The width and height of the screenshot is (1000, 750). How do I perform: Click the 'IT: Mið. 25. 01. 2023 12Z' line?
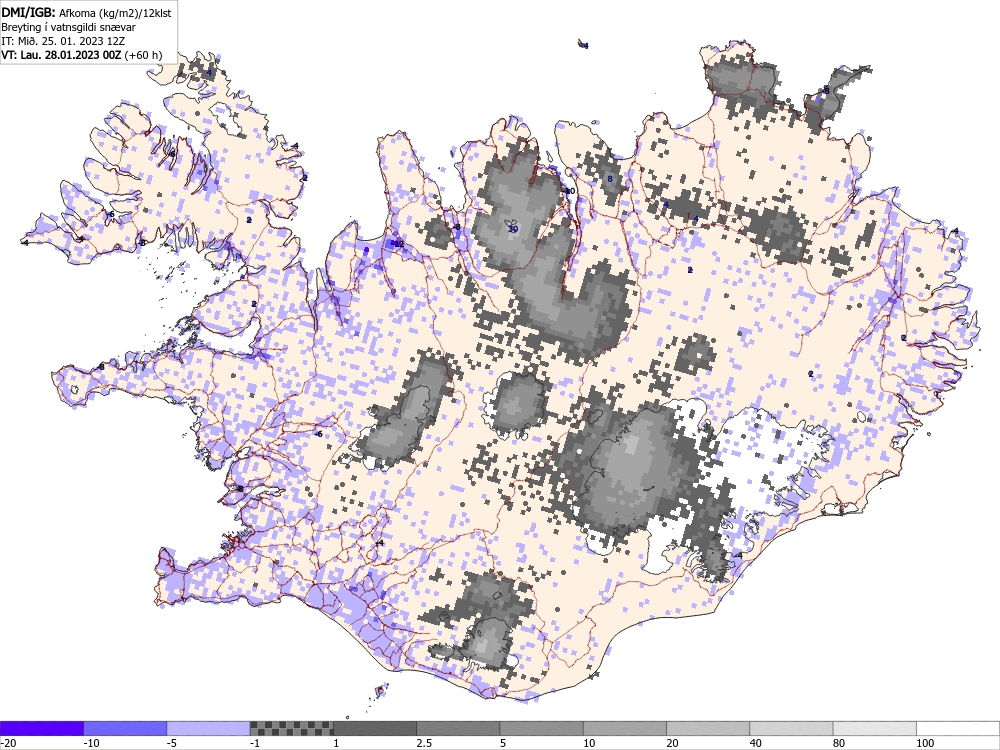coord(63,41)
